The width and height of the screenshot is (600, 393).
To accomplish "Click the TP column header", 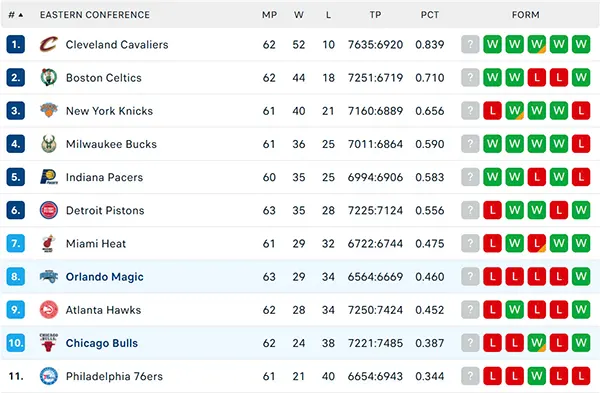I will tap(375, 15).
